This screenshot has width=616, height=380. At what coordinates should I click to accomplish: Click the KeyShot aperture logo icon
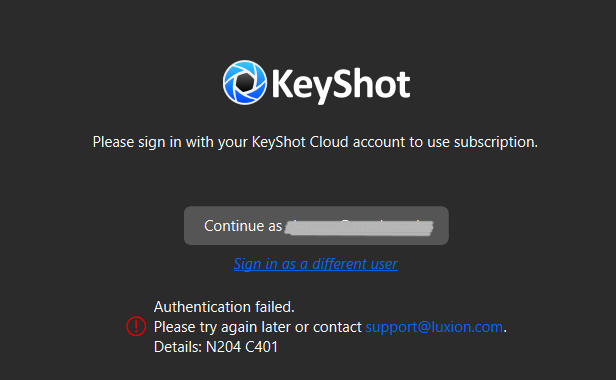pos(245,83)
